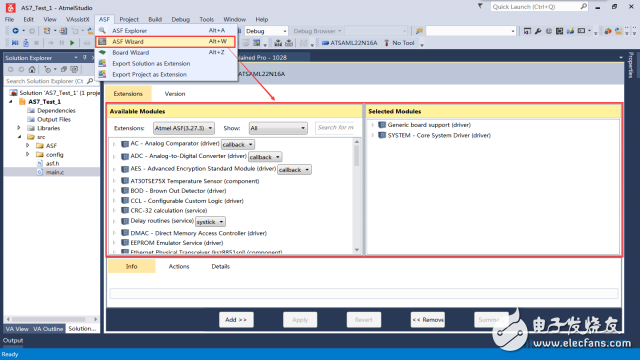This screenshot has height=360, width=640.
Task: Expand Generic board support in Selected Modules
Action: (x=373, y=125)
